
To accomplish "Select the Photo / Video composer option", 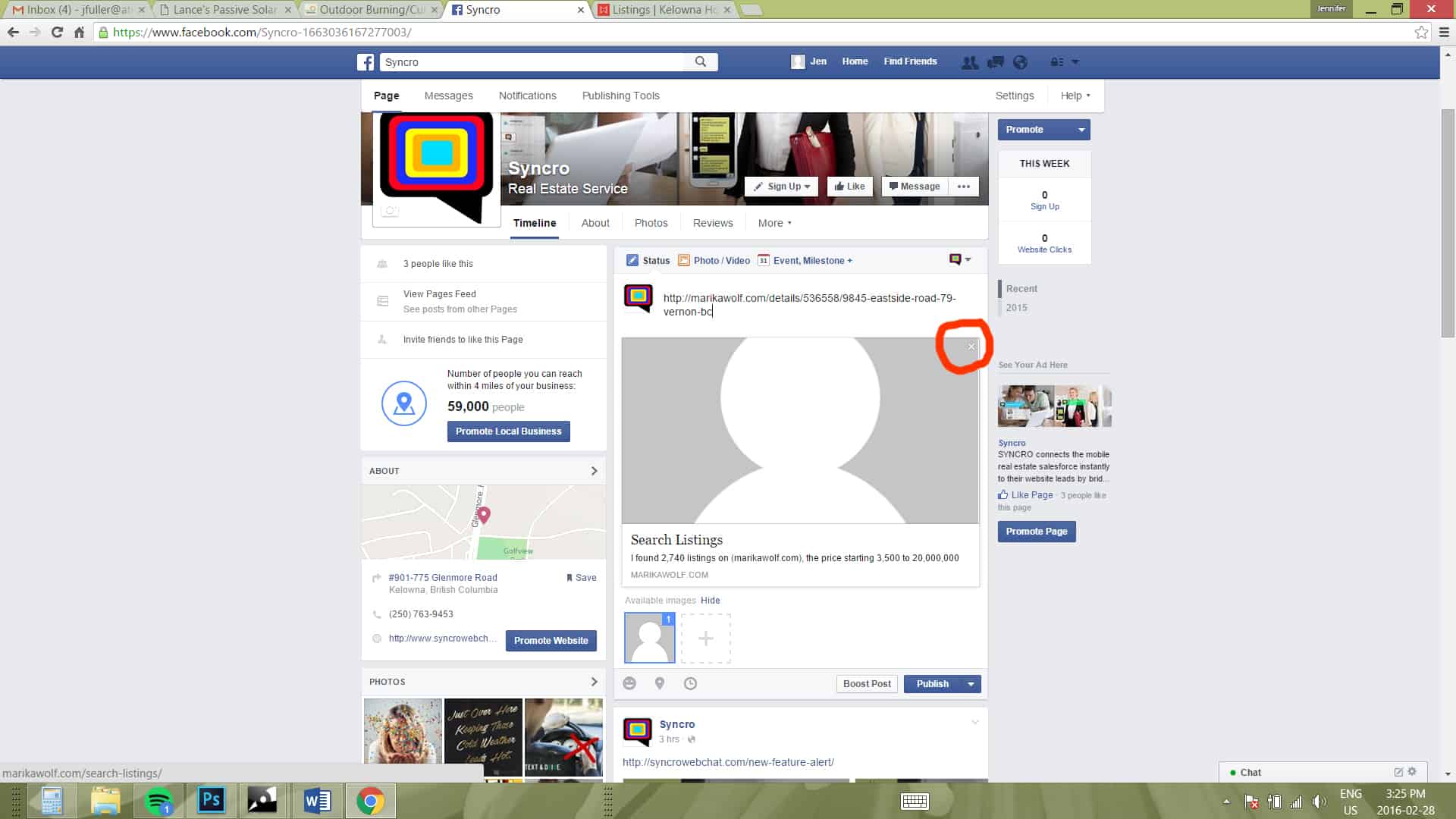I will 714,260.
